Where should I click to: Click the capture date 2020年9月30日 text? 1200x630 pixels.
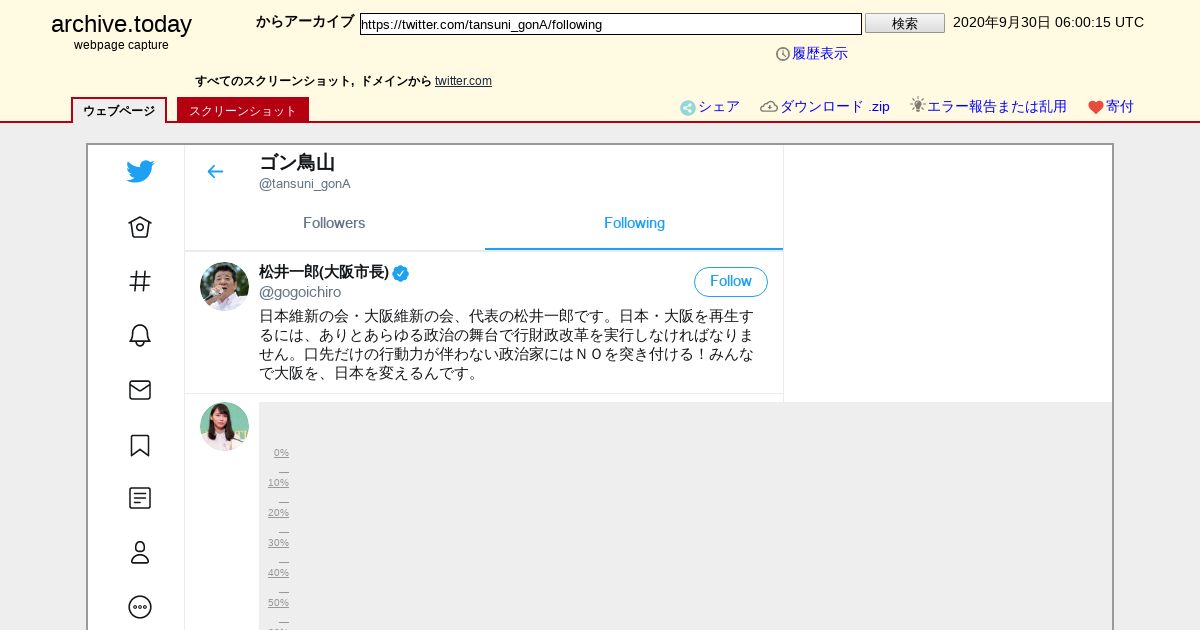click(1048, 23)
